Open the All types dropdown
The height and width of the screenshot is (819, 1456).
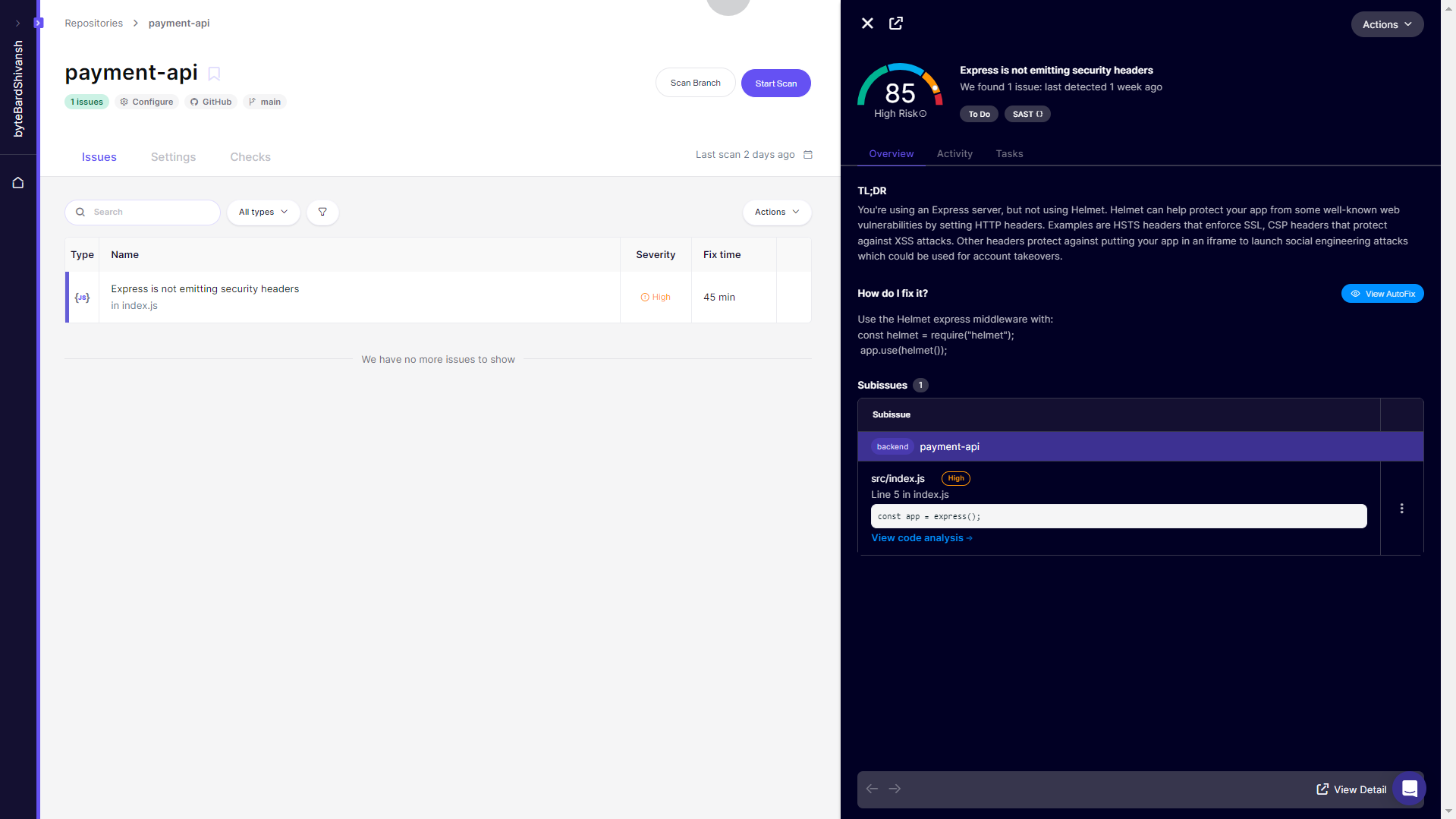(263, 213)
